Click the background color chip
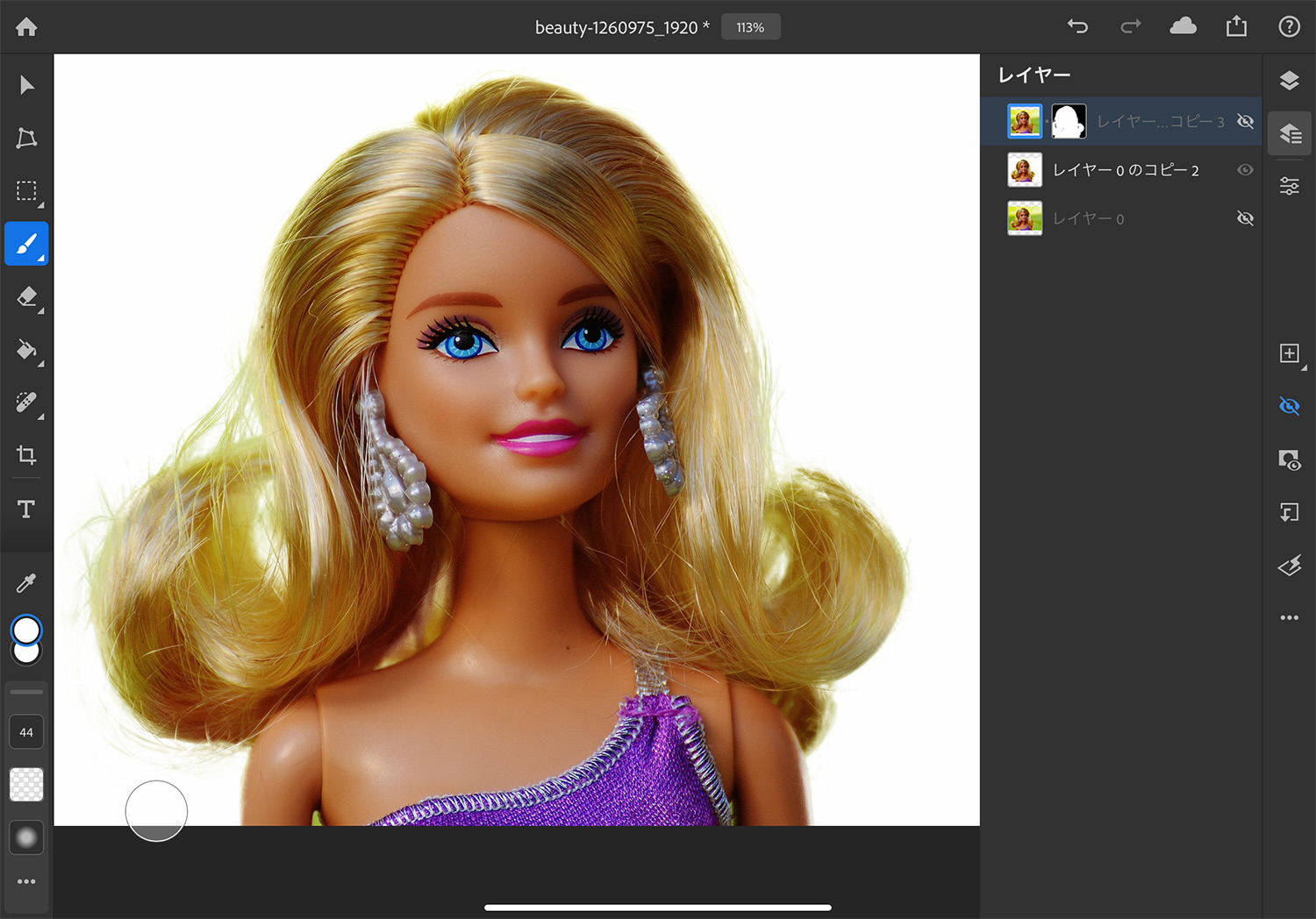Viewport: 1316px width, 919px height. coord(26,655)
